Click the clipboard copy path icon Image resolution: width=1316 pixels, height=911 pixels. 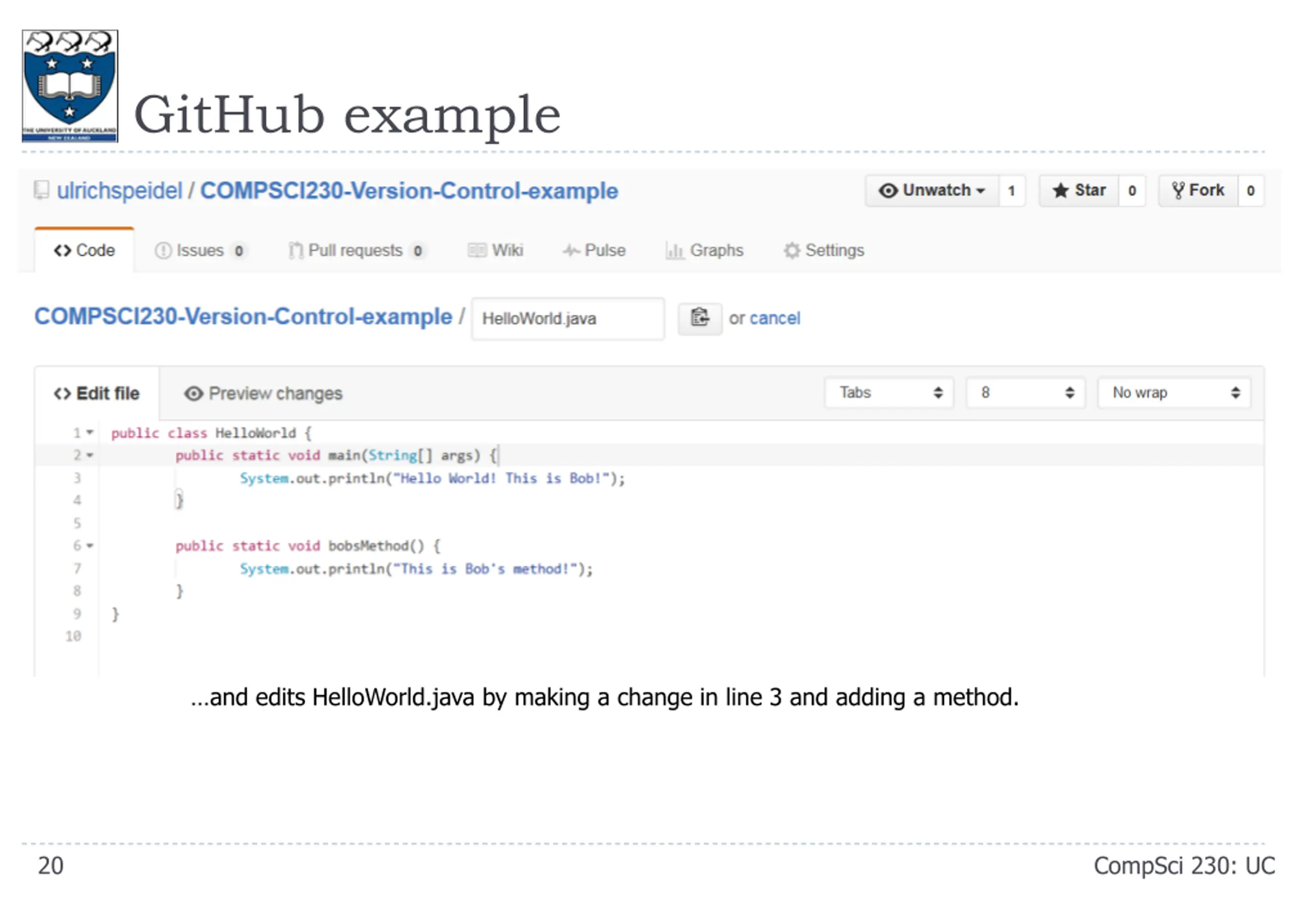click(x=699, y=318)
